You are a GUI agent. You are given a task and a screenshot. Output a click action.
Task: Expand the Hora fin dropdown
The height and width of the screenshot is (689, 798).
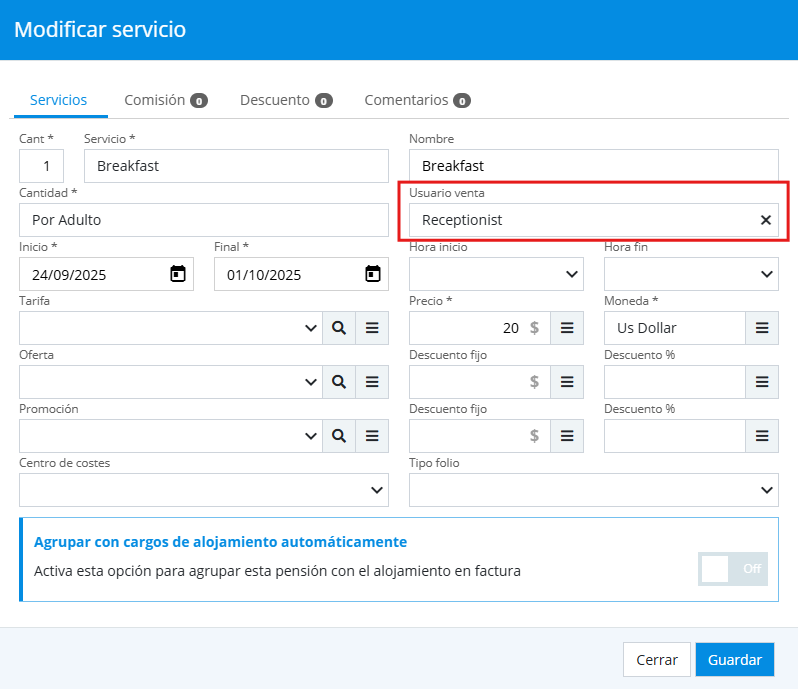(691, 274)
